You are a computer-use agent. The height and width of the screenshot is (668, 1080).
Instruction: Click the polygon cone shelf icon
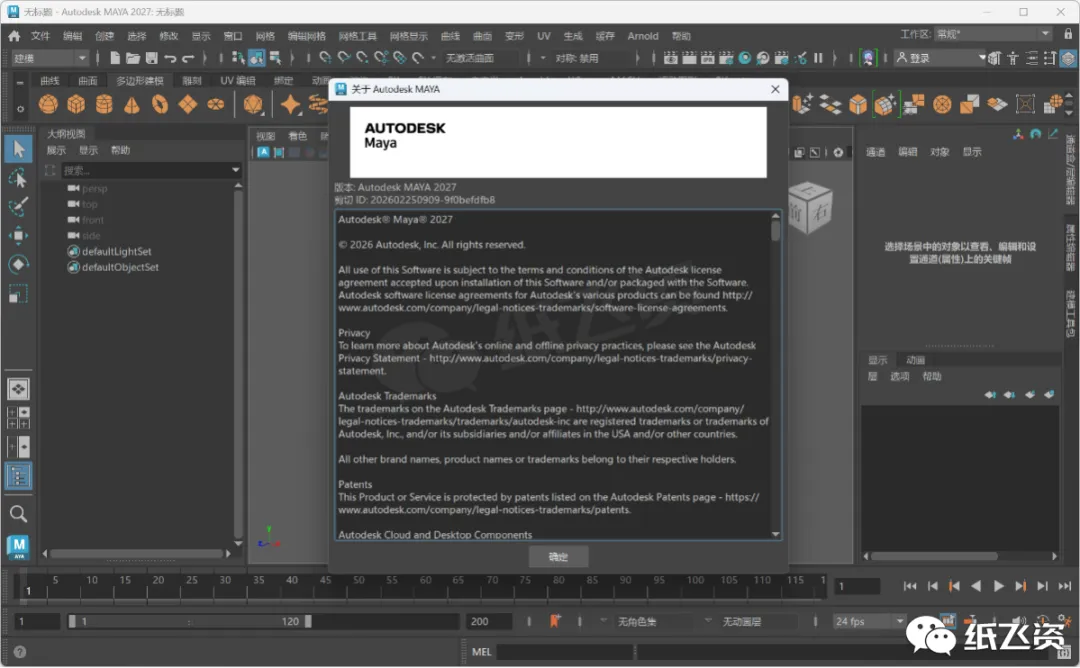132,104
